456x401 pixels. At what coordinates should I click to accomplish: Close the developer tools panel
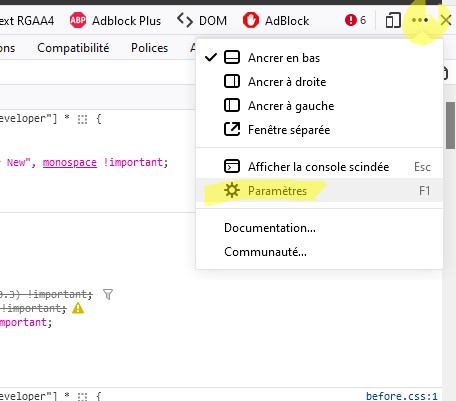point(446,20)
